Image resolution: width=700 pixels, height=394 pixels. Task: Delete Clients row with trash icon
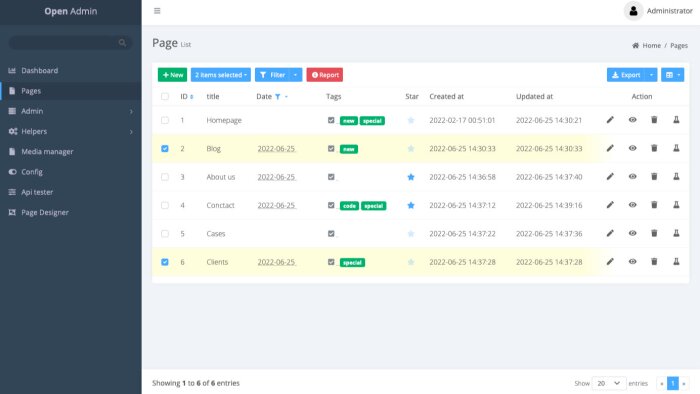[654, 261]
